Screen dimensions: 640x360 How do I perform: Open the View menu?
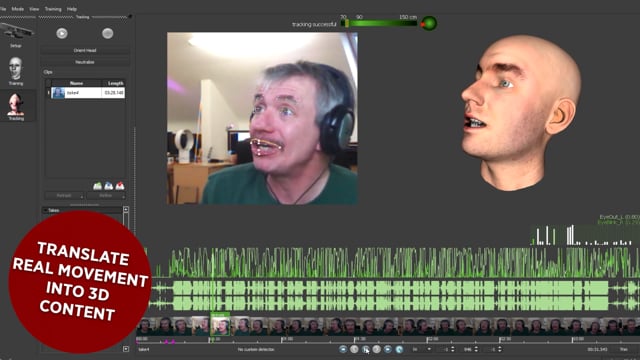point(34,9)
